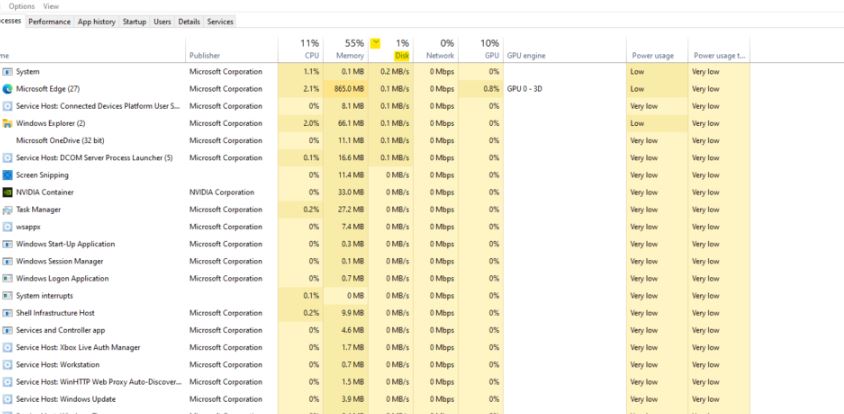This screenshot has height=414, width=844.
Task: Sort processes by Disk column
Action: coord(391,49)
